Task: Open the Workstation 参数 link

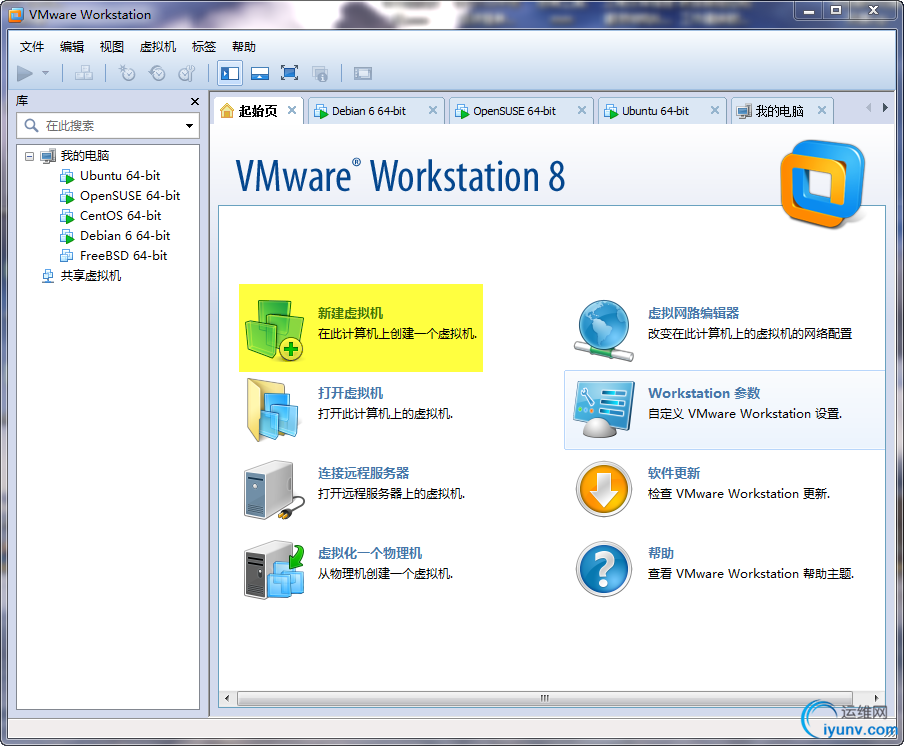Action: click(704, 393)
